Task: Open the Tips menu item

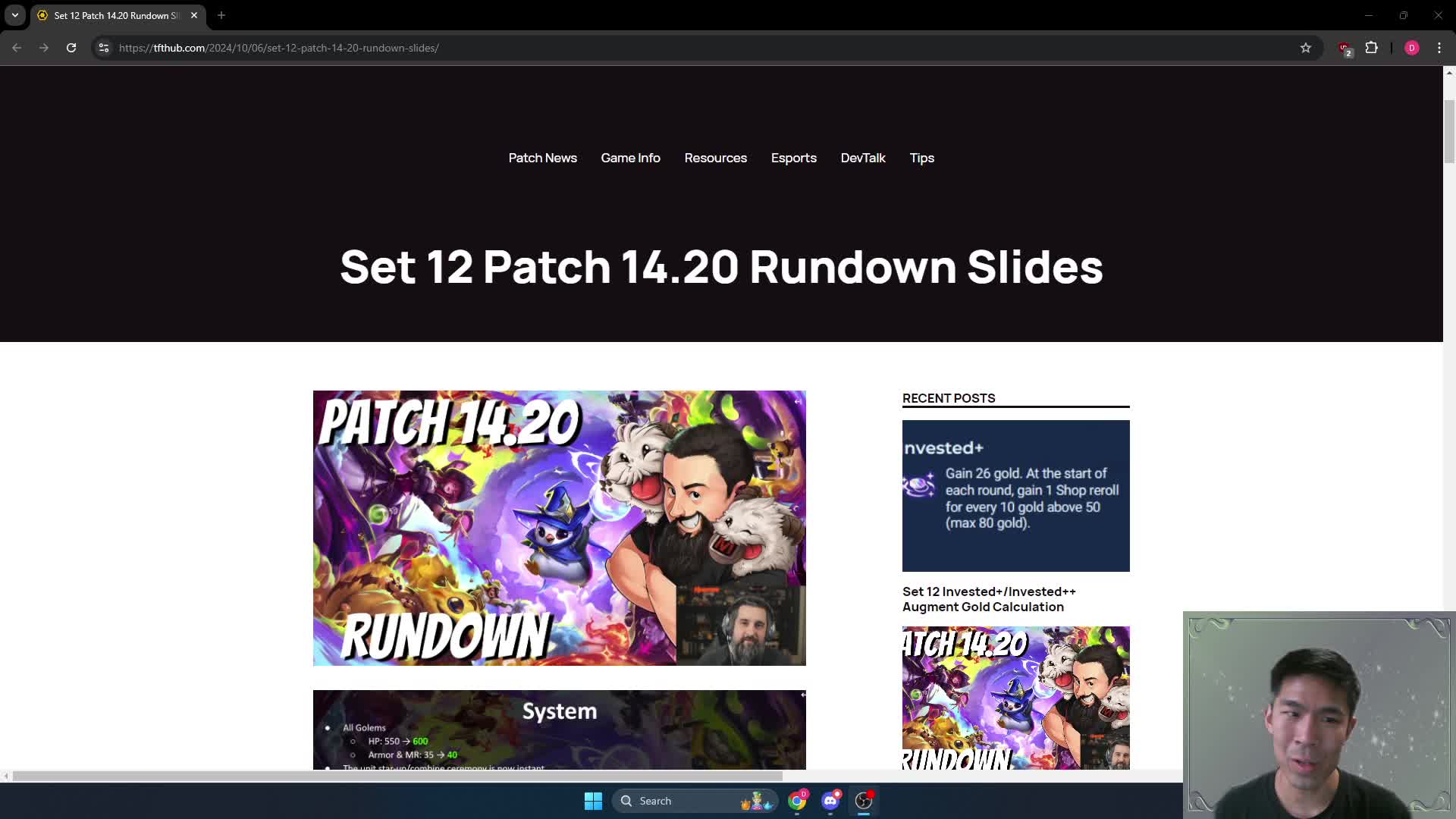Action: 922,158
